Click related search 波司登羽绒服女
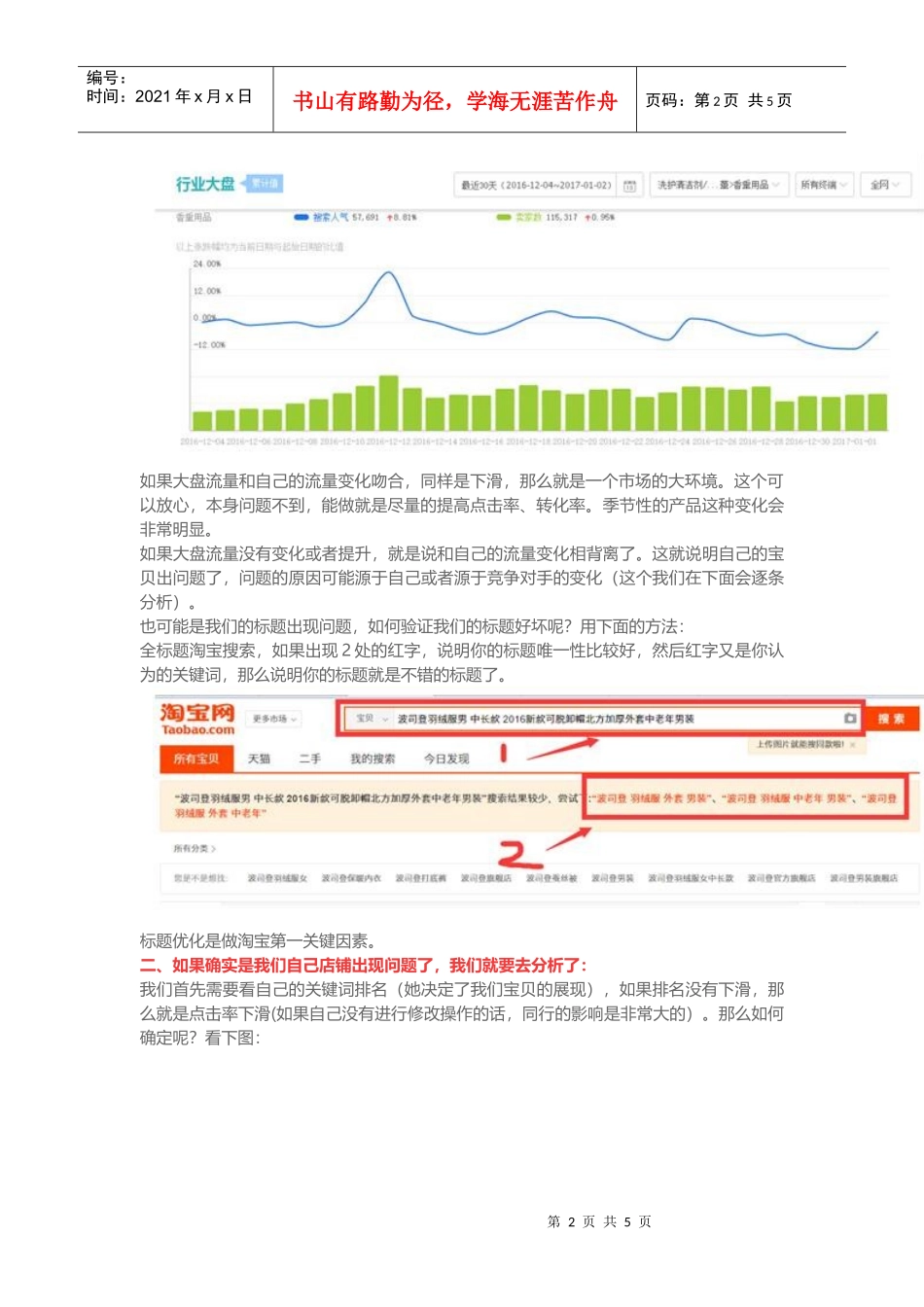 click(277, 878)
